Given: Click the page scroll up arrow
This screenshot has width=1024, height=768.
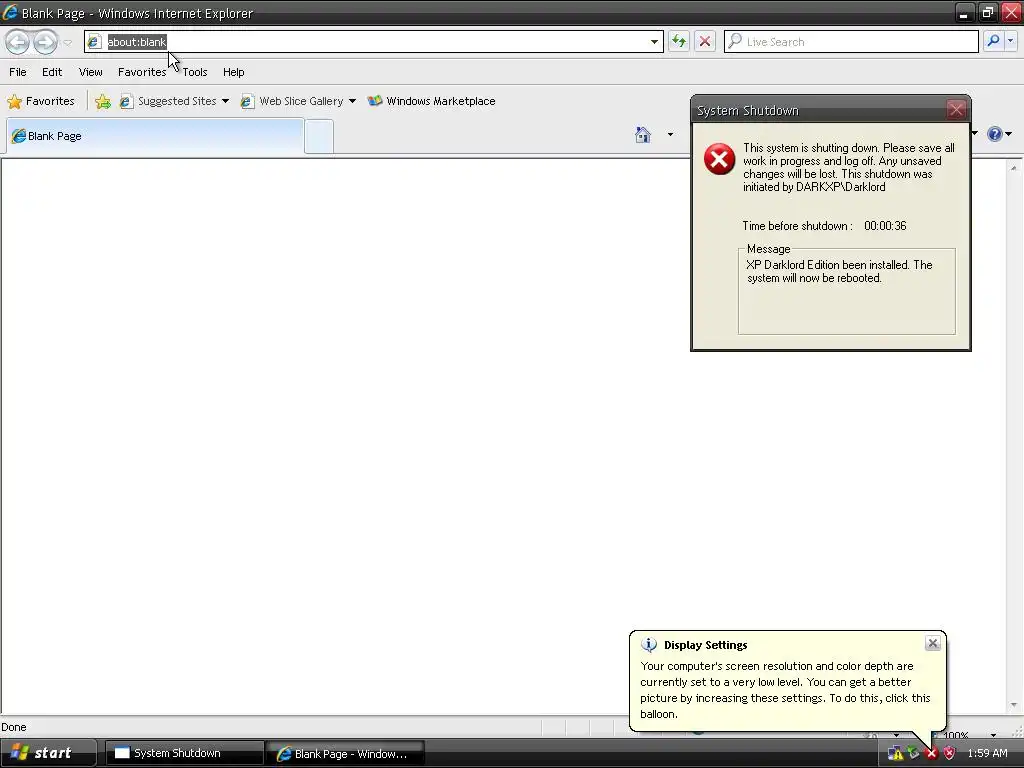Looking at the screenshot, I should pyautogui.click(x=1014, y=168).
